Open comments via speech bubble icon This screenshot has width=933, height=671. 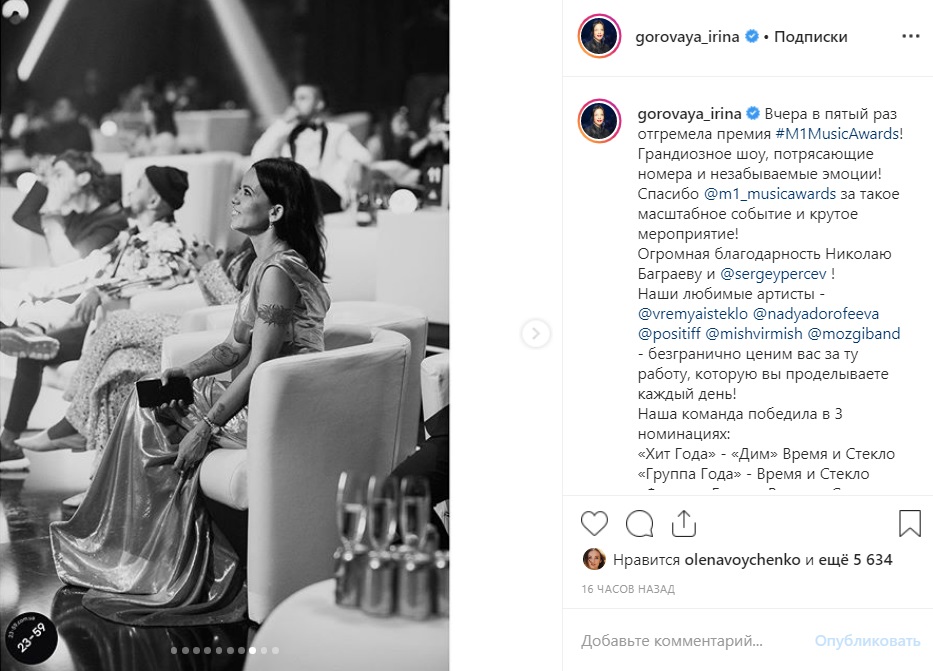pyautogui.click(x=640, y=523)
